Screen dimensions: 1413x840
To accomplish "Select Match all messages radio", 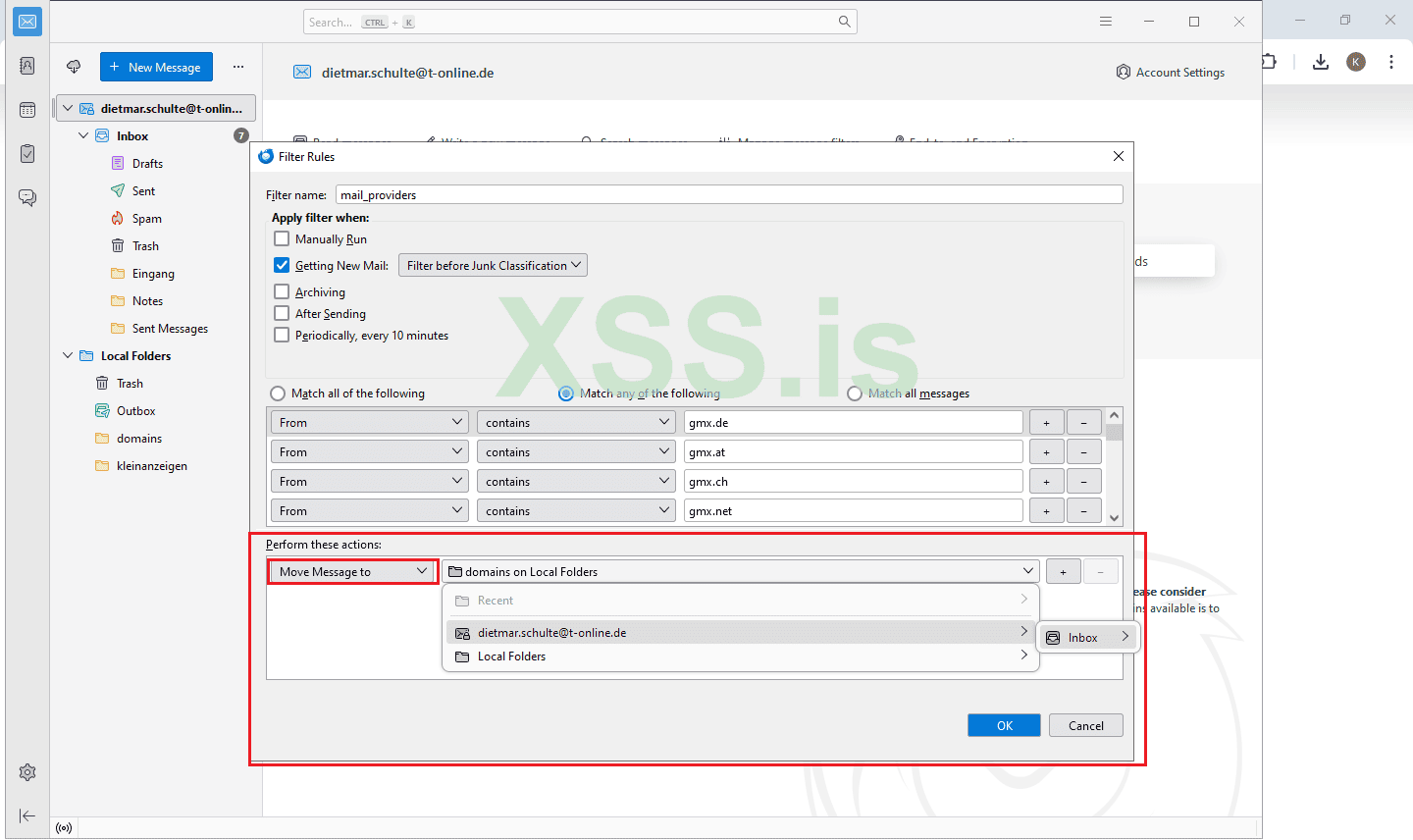I will (855, 394).
